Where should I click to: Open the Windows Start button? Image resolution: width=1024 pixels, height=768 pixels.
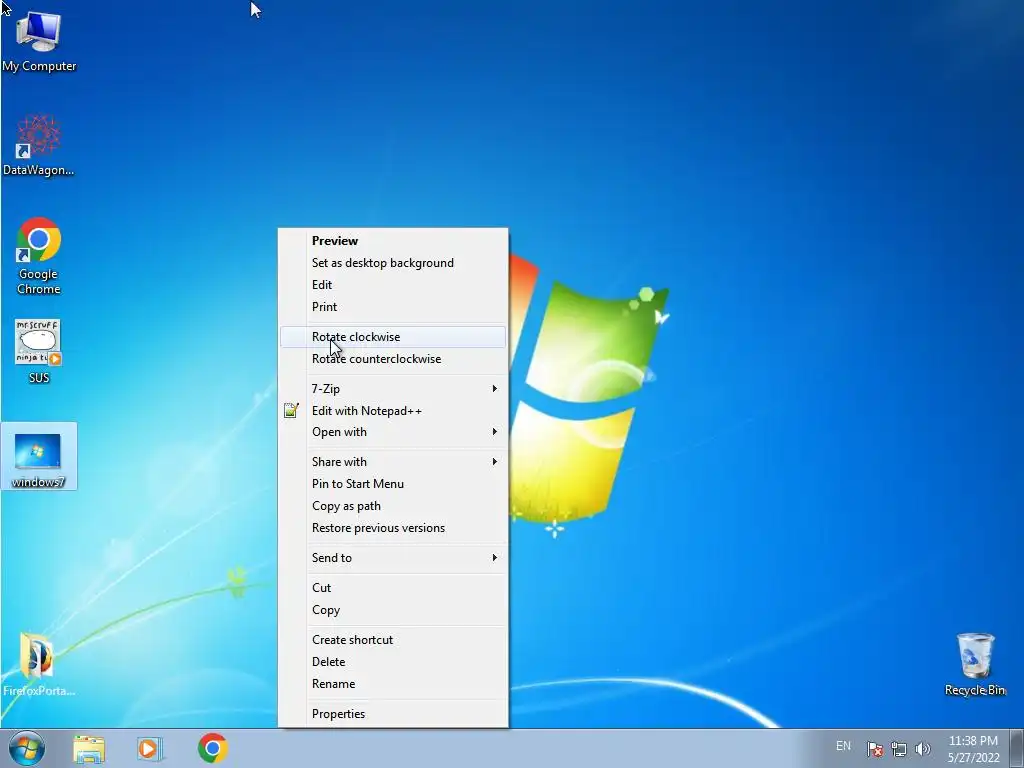click(27, 748)
